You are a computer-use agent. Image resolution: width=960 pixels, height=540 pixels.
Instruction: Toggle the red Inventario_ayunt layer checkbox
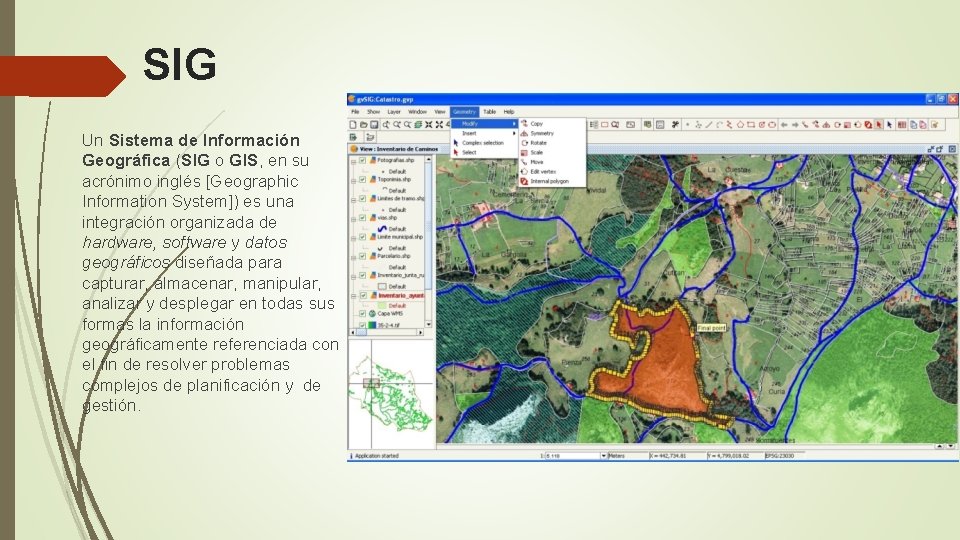point(362,295)
